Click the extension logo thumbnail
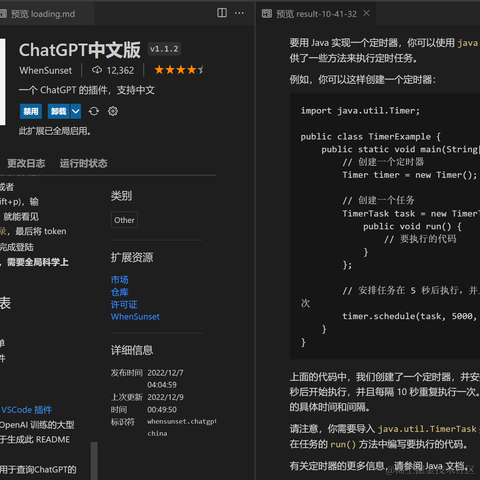 pyautogui.click(x=3, y=82)
